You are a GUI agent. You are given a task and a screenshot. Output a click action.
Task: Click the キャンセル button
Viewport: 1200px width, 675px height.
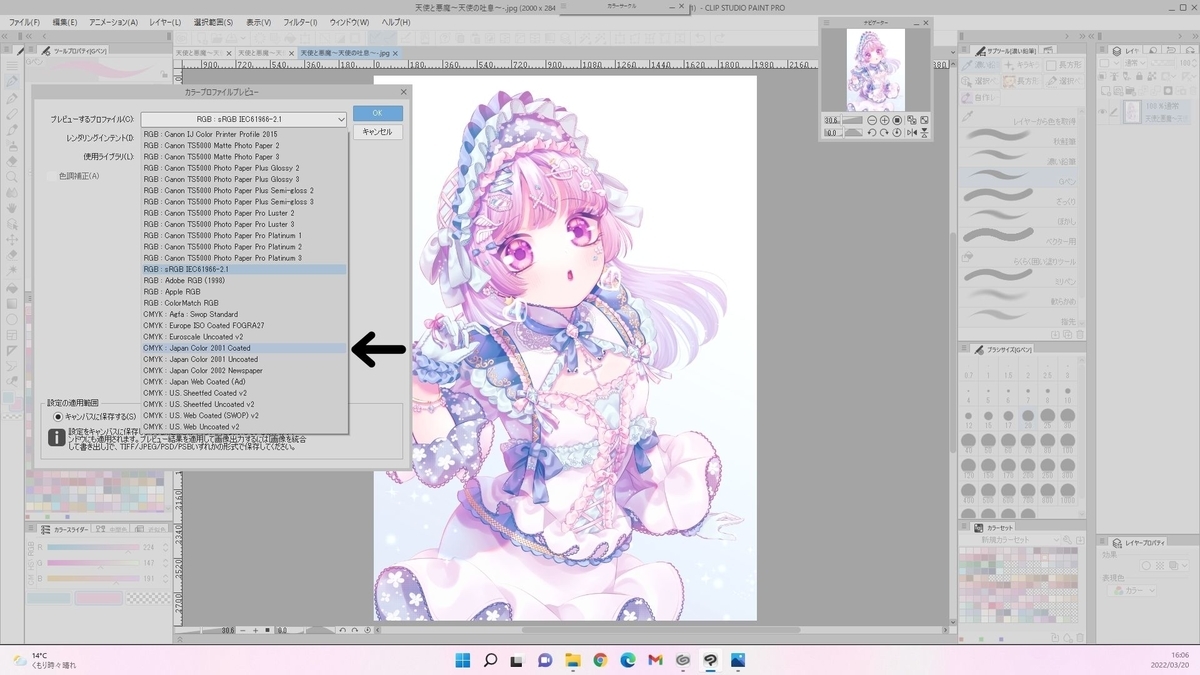377,131
